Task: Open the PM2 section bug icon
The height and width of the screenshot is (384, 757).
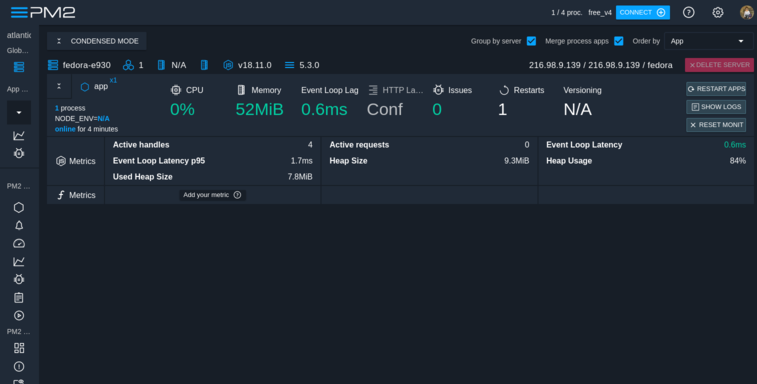Action: tap(19, 279)
